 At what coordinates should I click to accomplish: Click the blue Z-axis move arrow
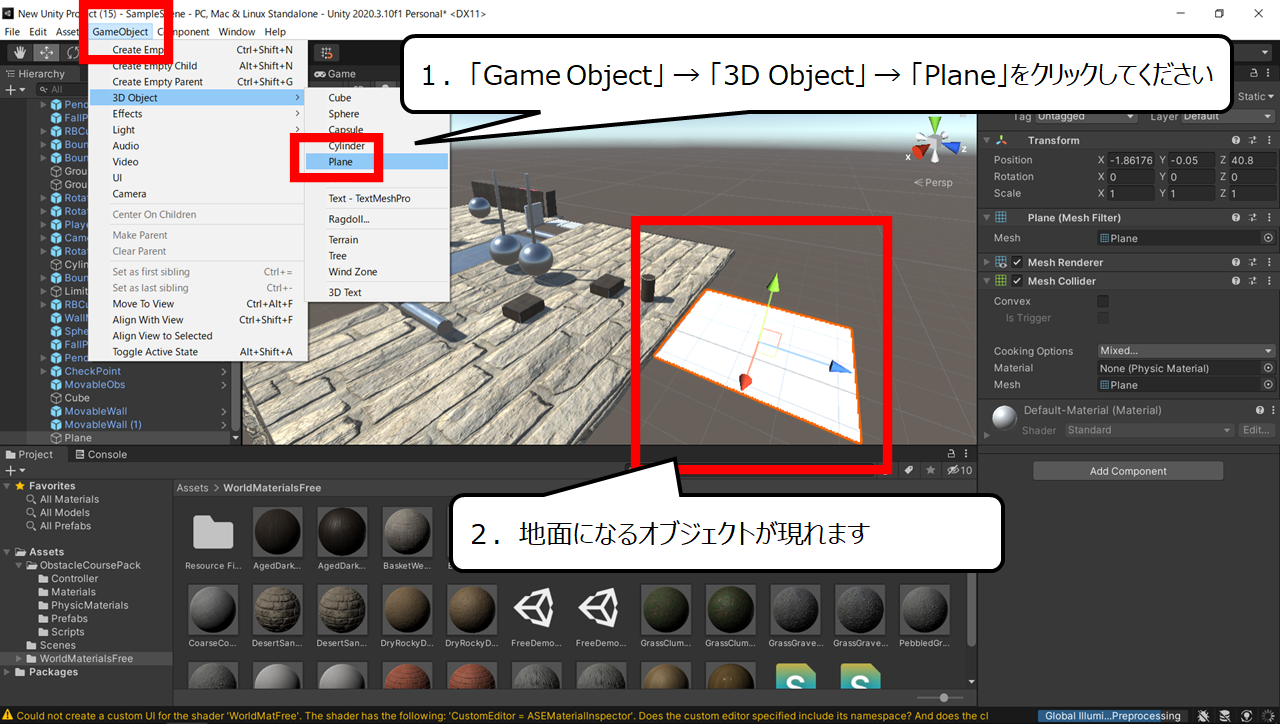click(841, 368)
